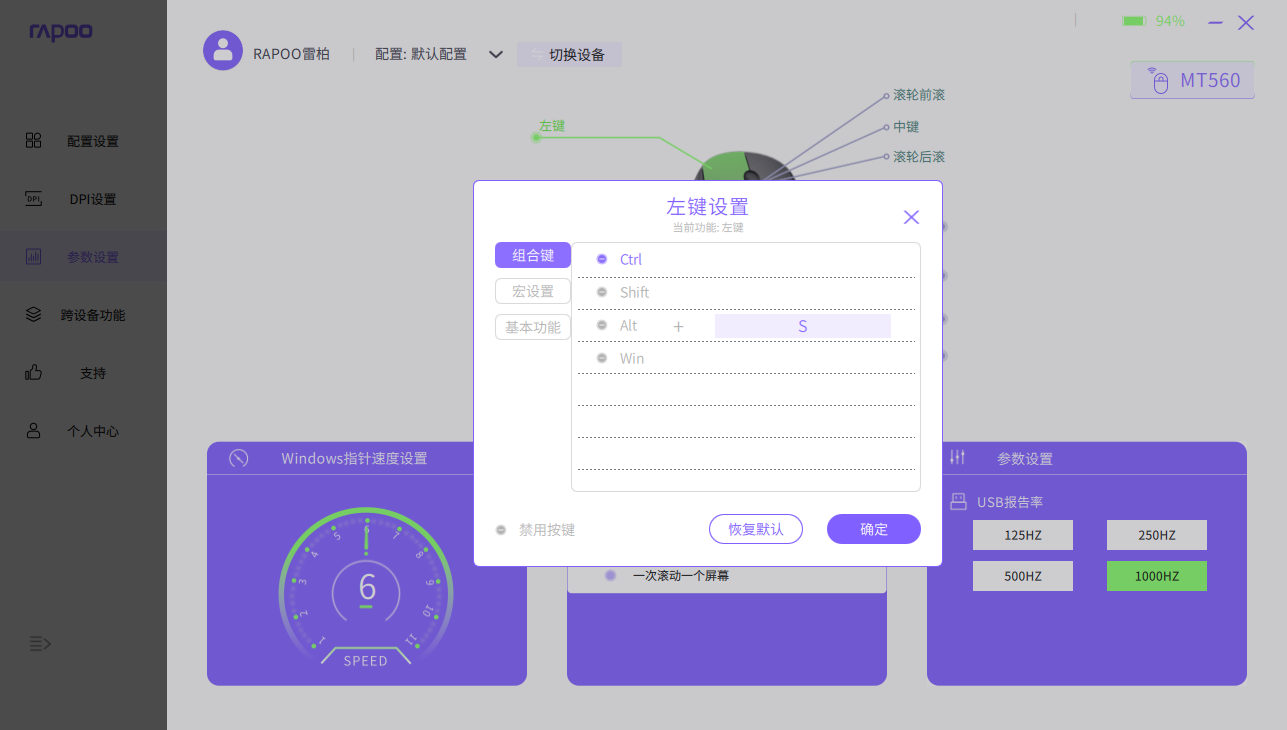Click the MT560 mouse device badge
1287x730 pixels.
coord(1191,80)
